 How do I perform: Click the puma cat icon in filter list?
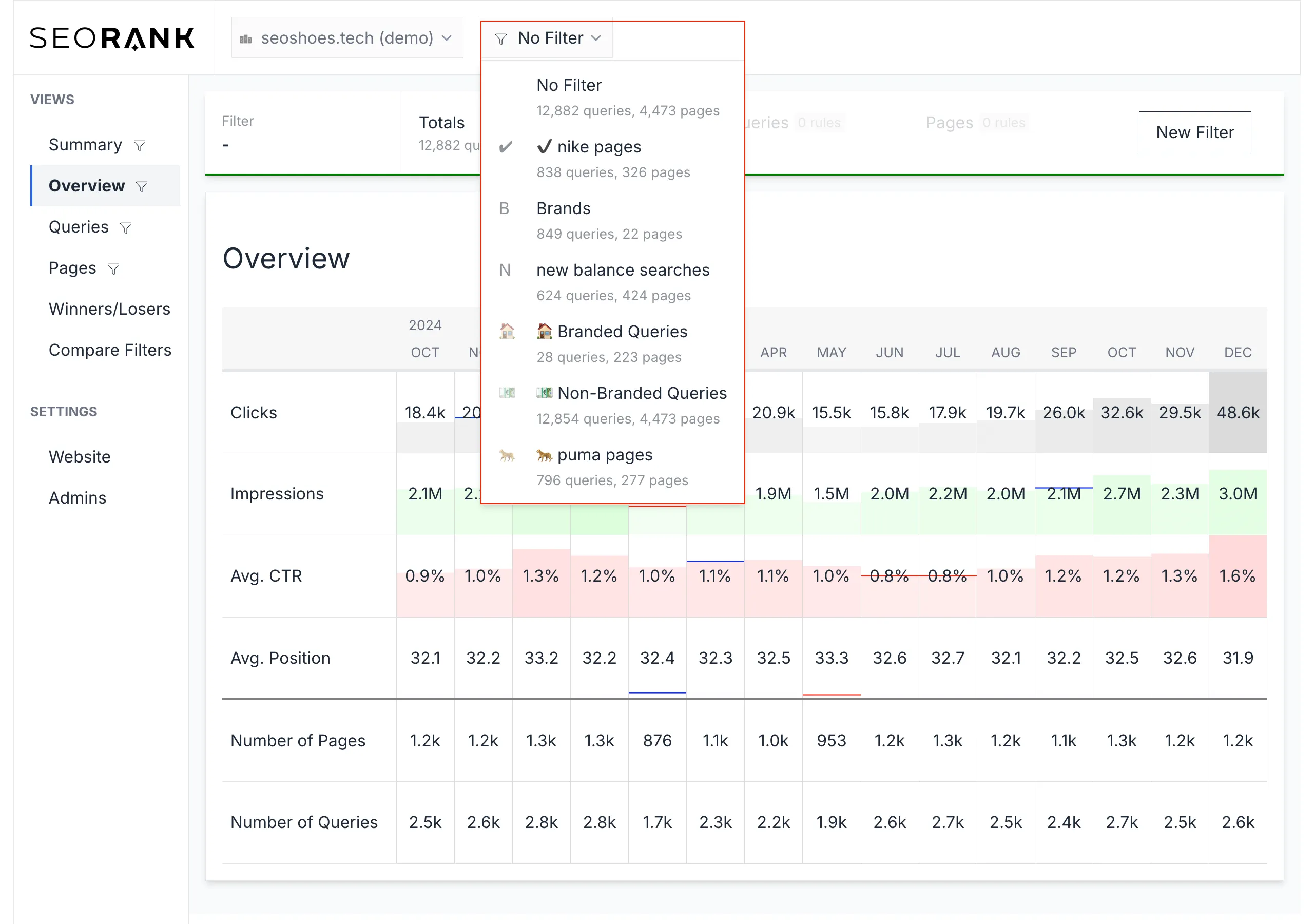[x=507, y=455]
